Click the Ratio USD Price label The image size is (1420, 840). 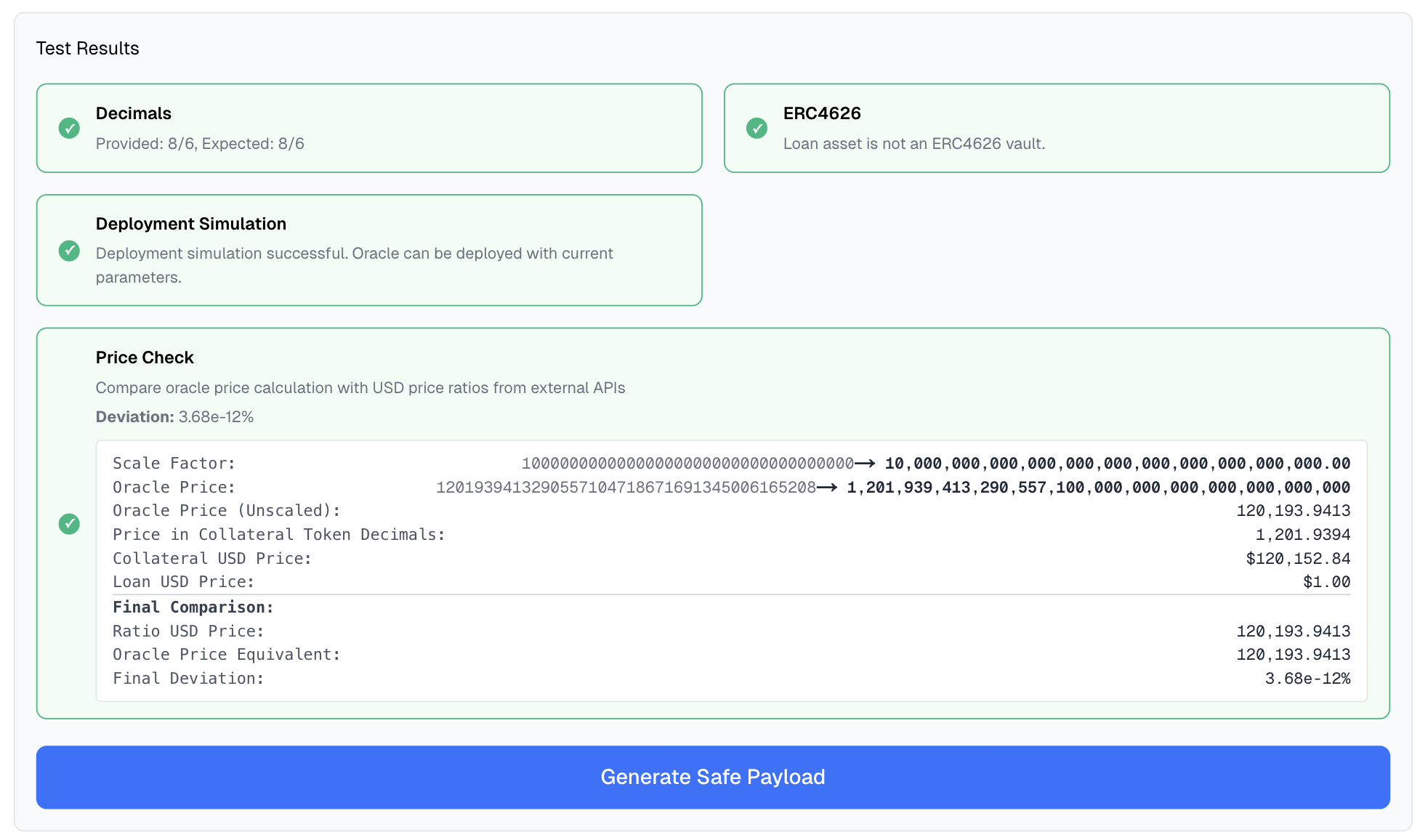click(x=188, y=631)
